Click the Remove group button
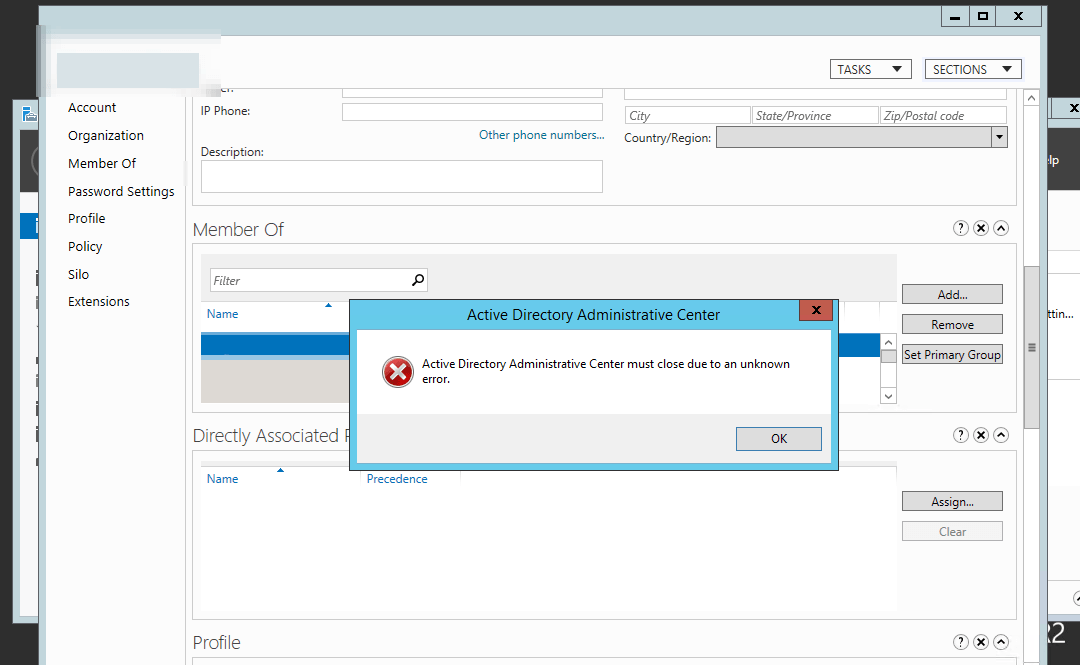1080x665 pixels. [952, 325]
